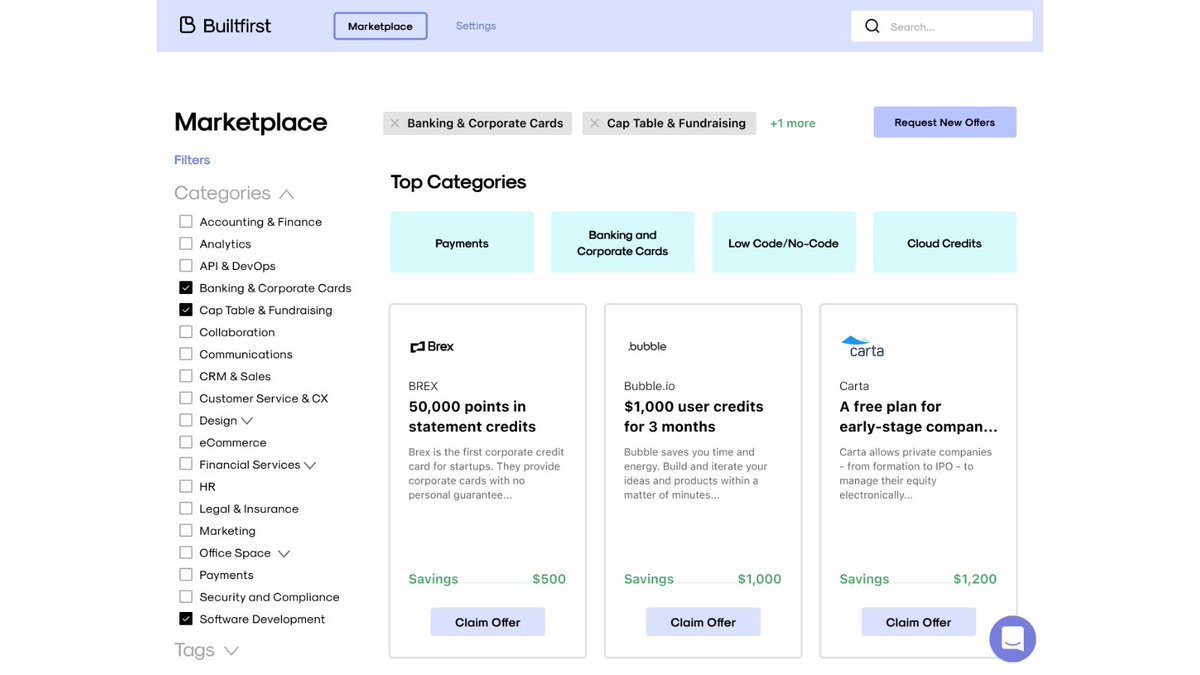
Task: Check Security and Compliance checkbox
Action: pos(185,596)
